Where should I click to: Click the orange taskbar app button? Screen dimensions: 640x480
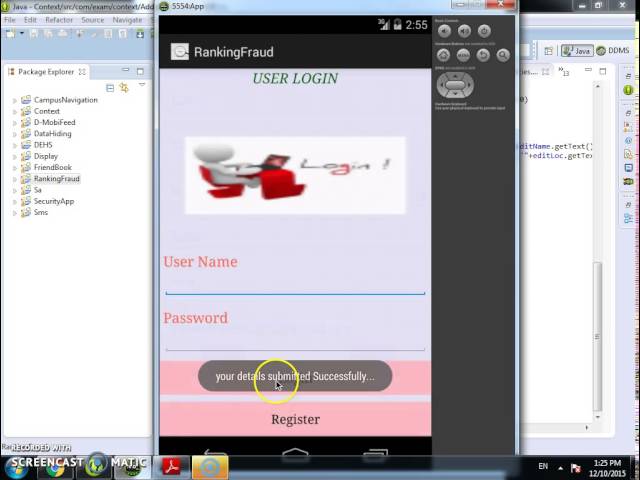(210, 467)
